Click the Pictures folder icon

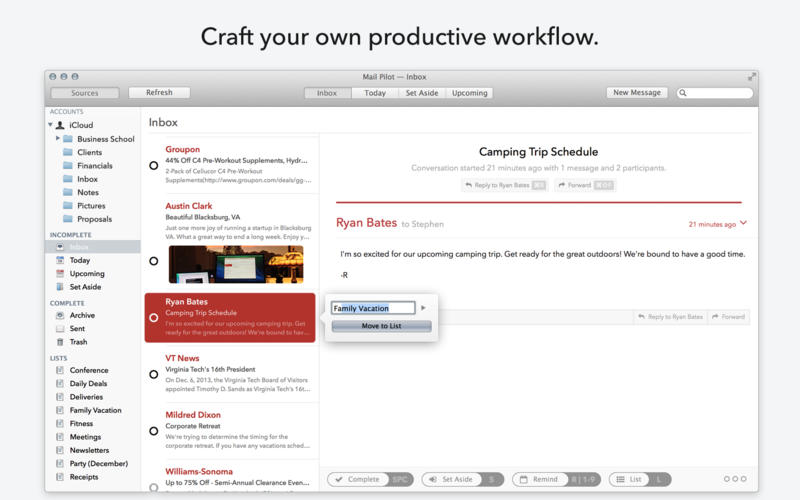pos(68,206)
